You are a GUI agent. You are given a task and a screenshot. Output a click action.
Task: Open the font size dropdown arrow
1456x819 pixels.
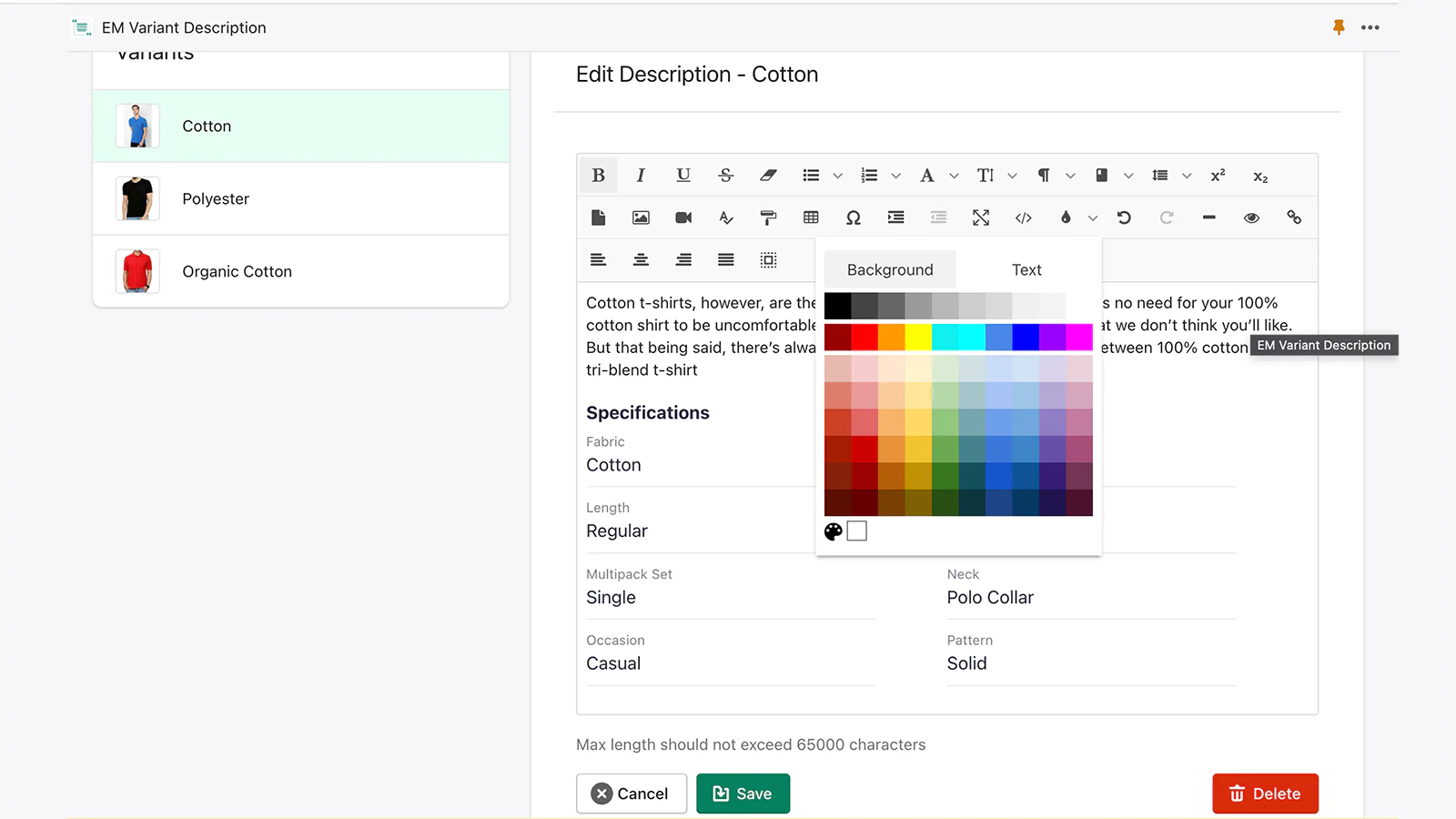click(1012, 176)
